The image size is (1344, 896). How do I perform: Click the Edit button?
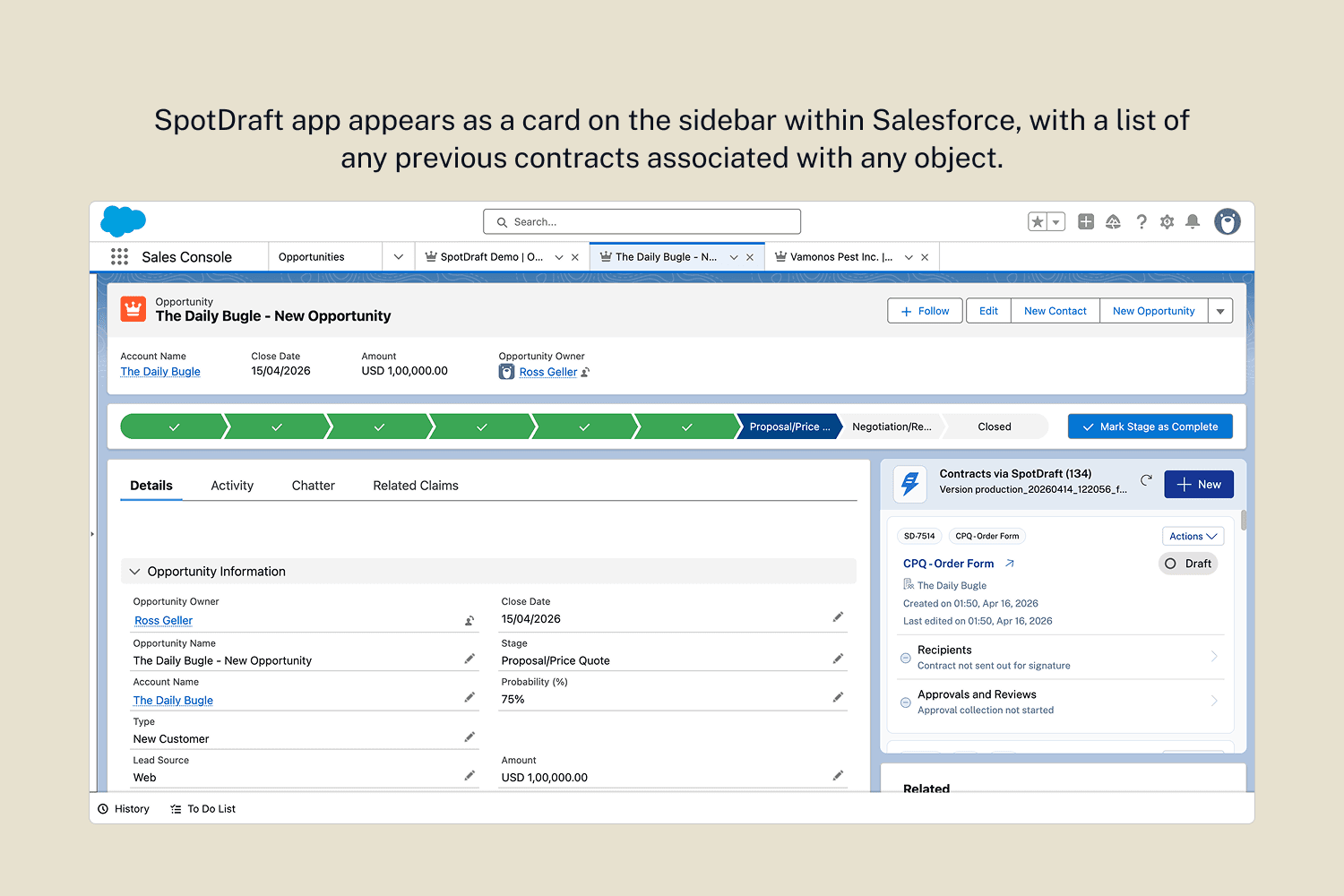pyautogui.click(x=988, y=311)
